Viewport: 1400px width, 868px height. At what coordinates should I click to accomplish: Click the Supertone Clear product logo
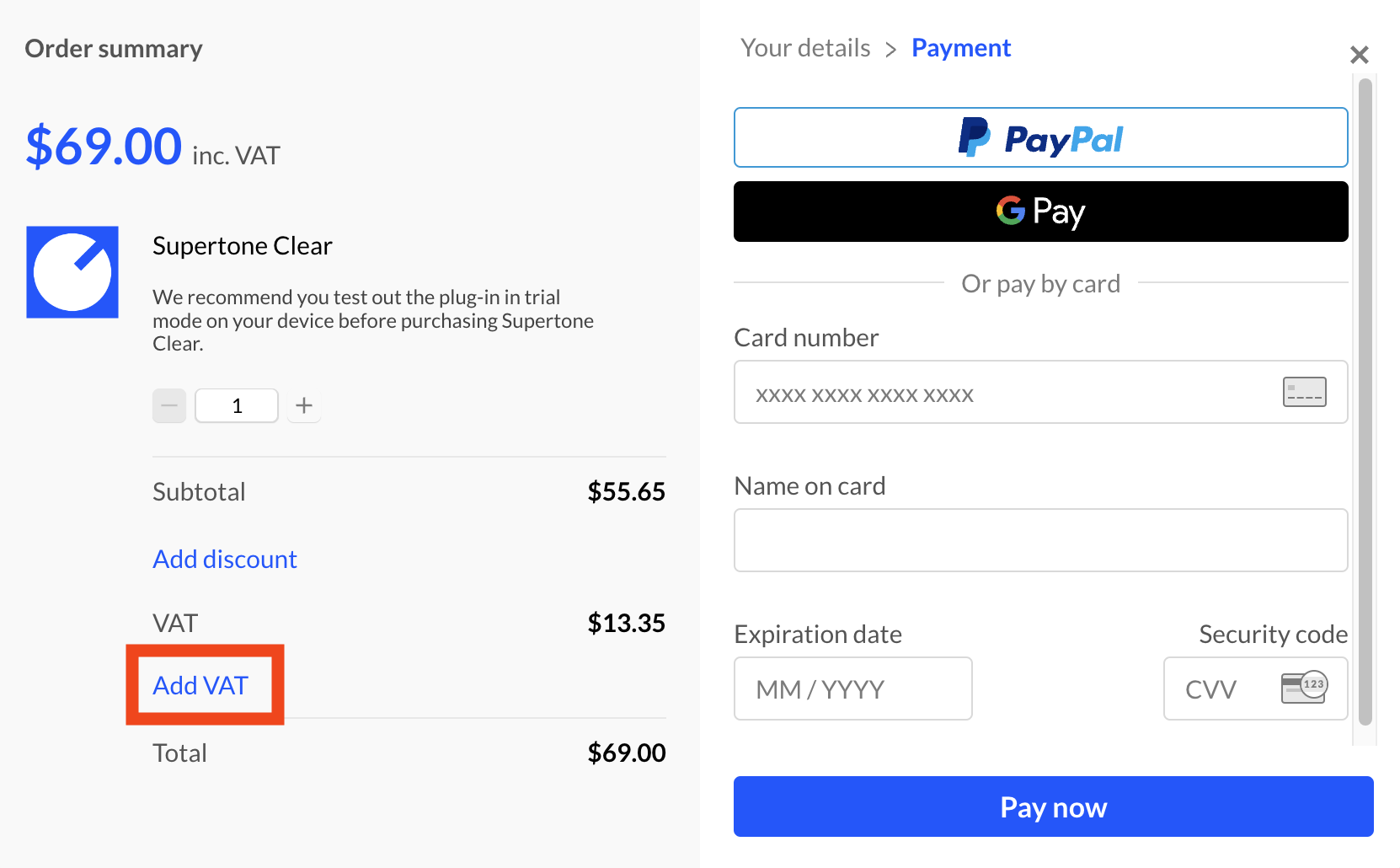[x=72, y=272]
